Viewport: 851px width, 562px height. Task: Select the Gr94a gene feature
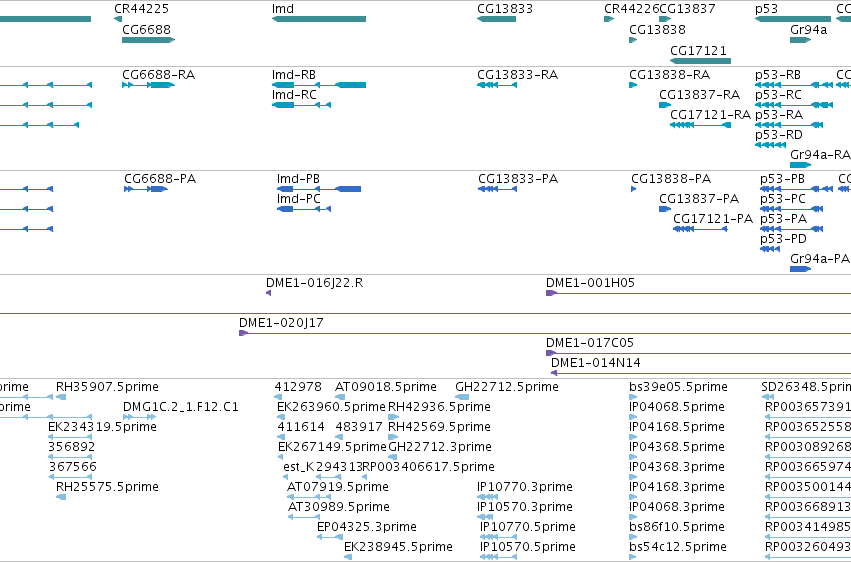pos(801,40)
